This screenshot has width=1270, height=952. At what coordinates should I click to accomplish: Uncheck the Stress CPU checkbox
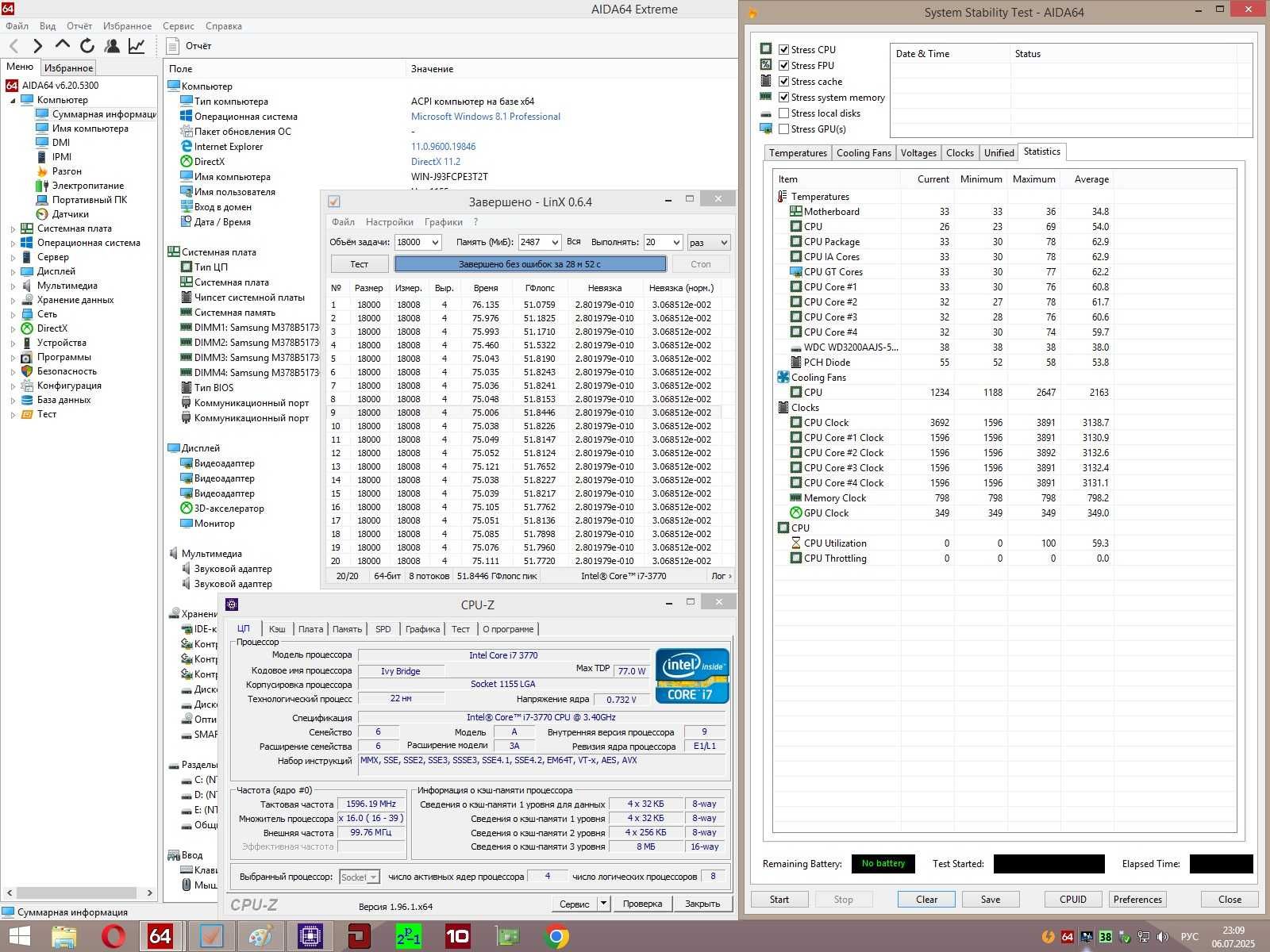tap(784, 49)
